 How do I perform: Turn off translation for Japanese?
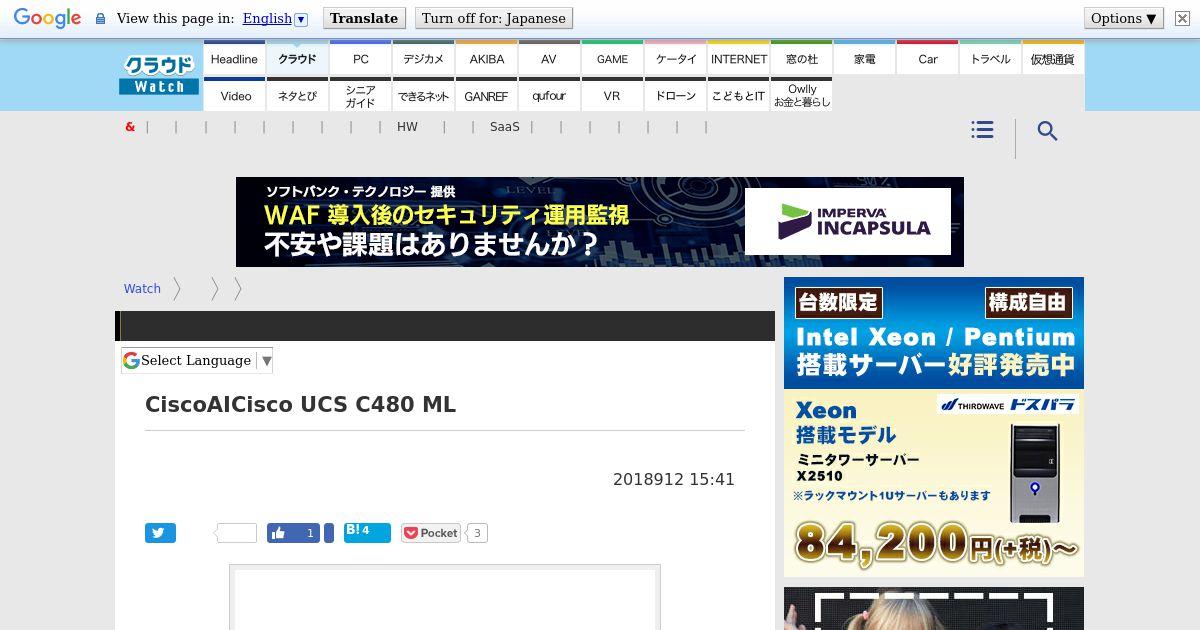(x=494, y=18)
